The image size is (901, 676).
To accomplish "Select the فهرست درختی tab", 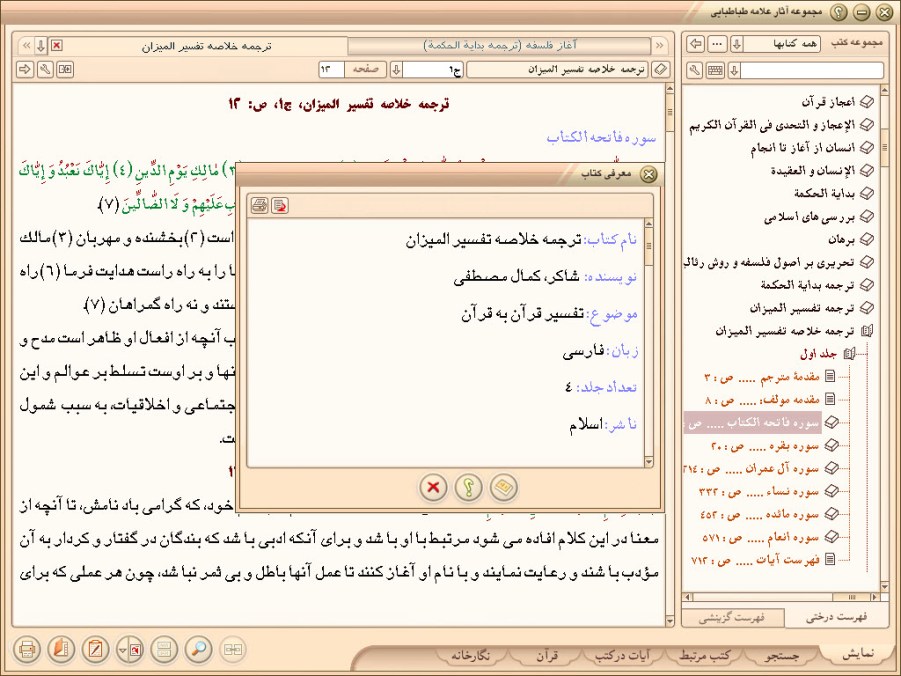I will (x=836, y=617).
